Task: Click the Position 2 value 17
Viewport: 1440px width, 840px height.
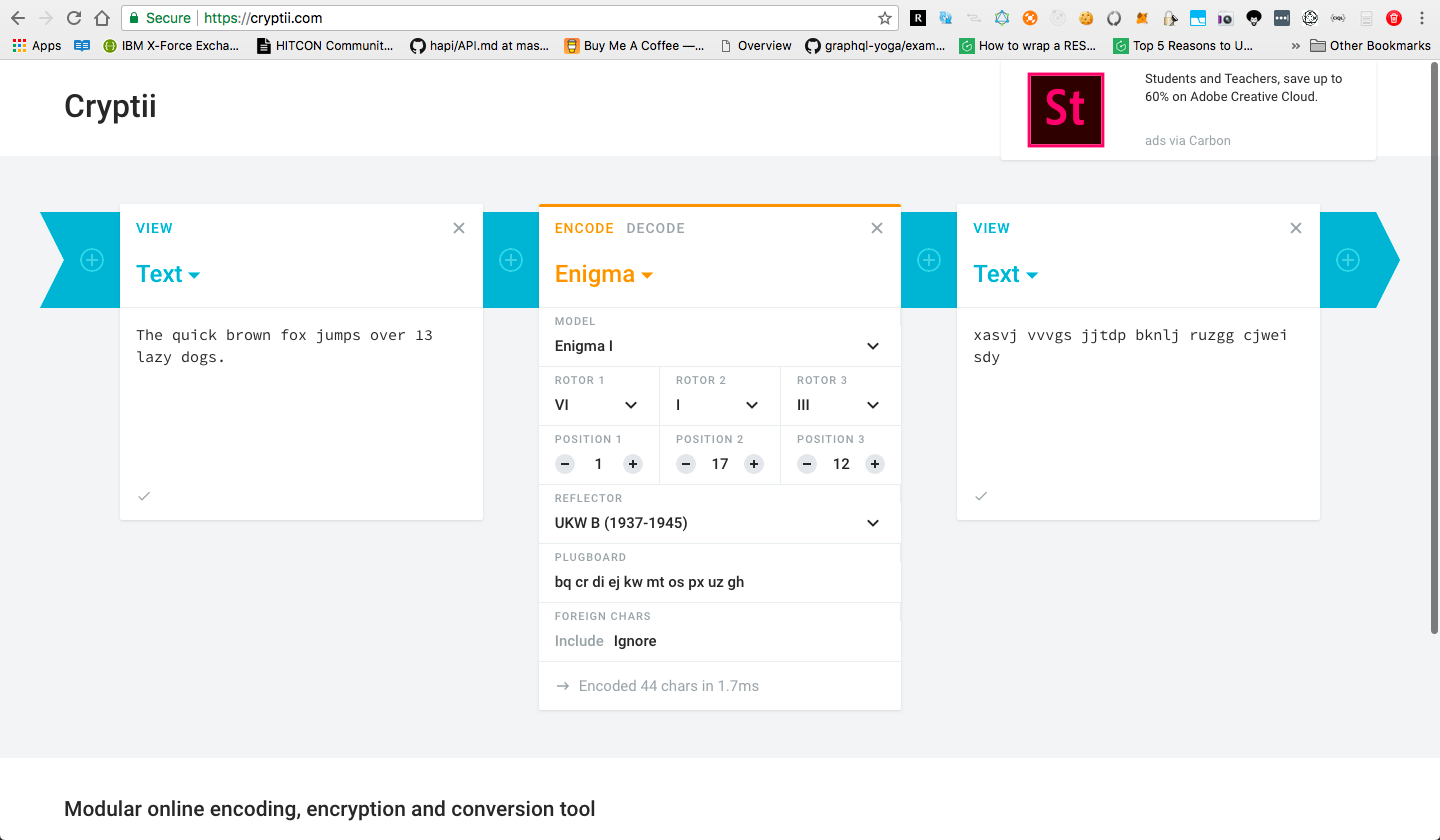Action: coord(720,464)
